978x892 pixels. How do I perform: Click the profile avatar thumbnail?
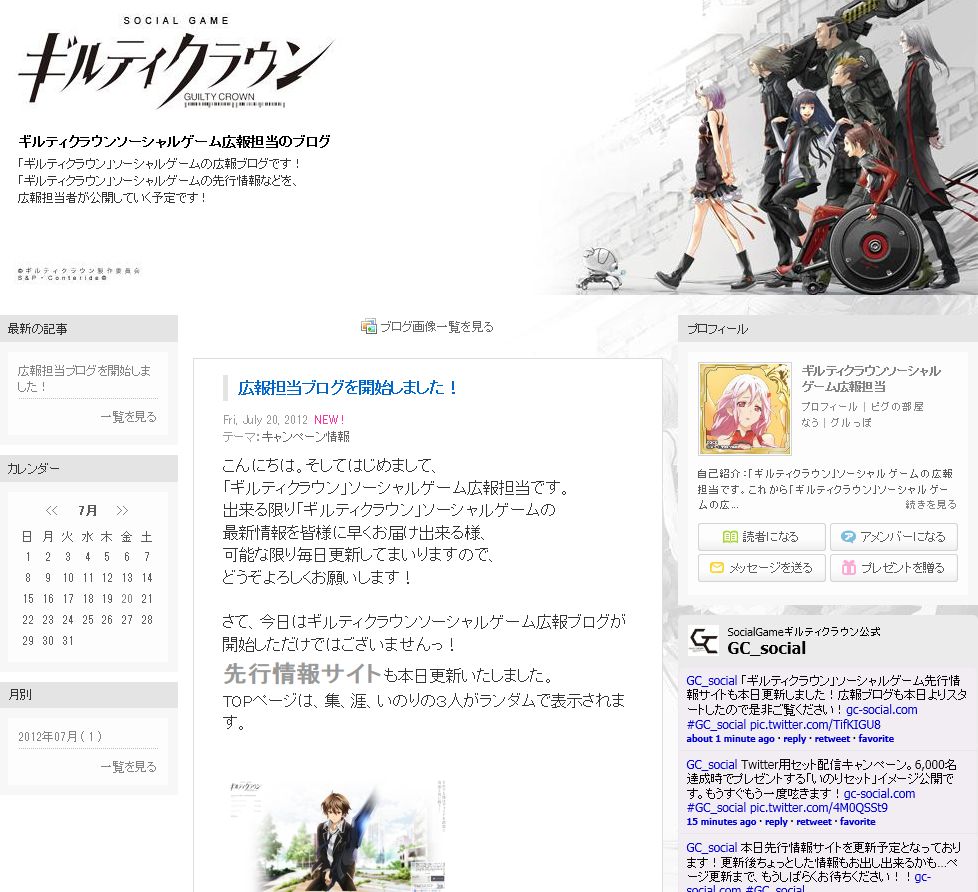coord(745,409)
